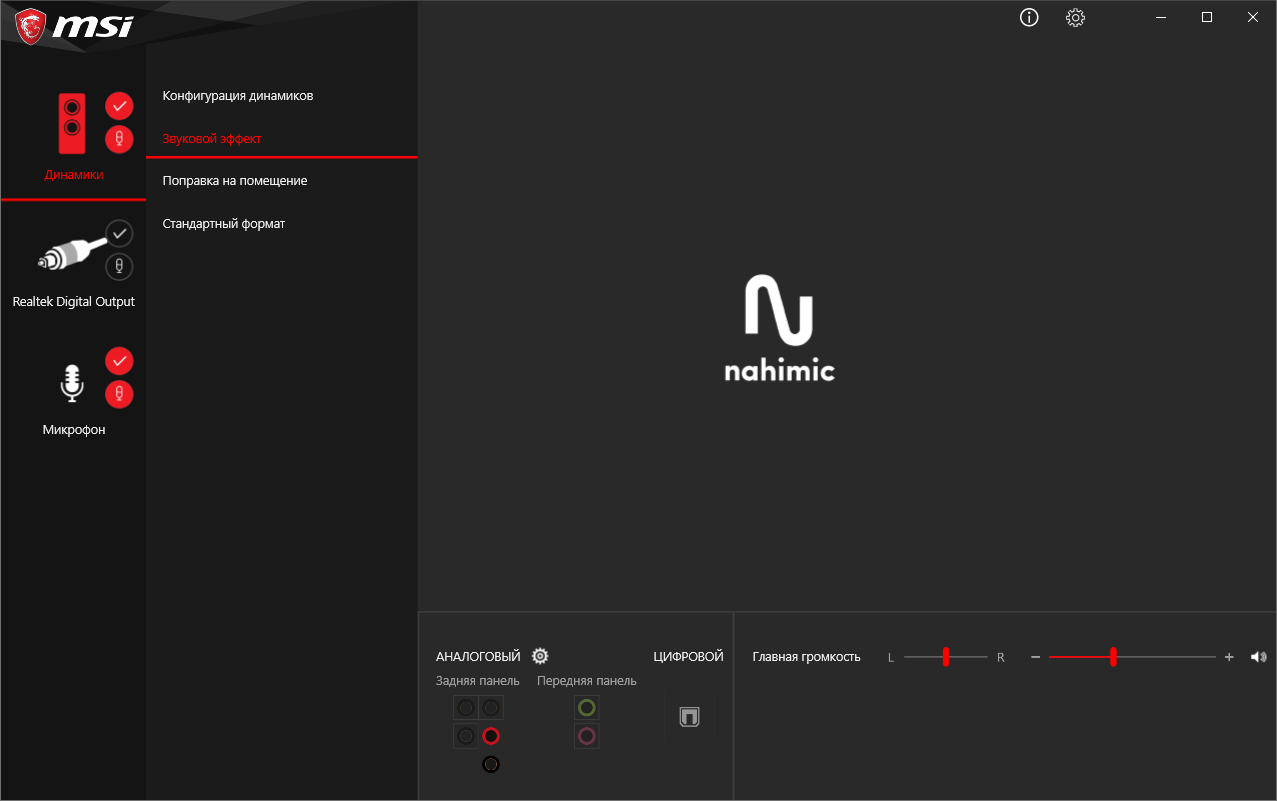
Task: Click the green front panel jack
Action: 587,708
